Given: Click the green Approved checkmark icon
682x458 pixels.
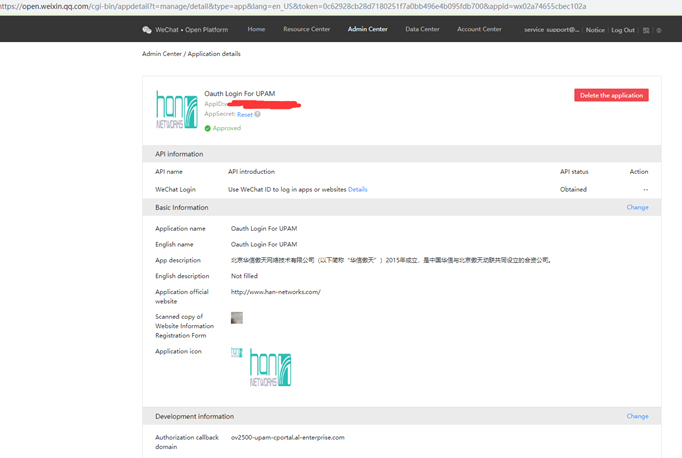Looking at the screenshot, I should pos(207,128).
